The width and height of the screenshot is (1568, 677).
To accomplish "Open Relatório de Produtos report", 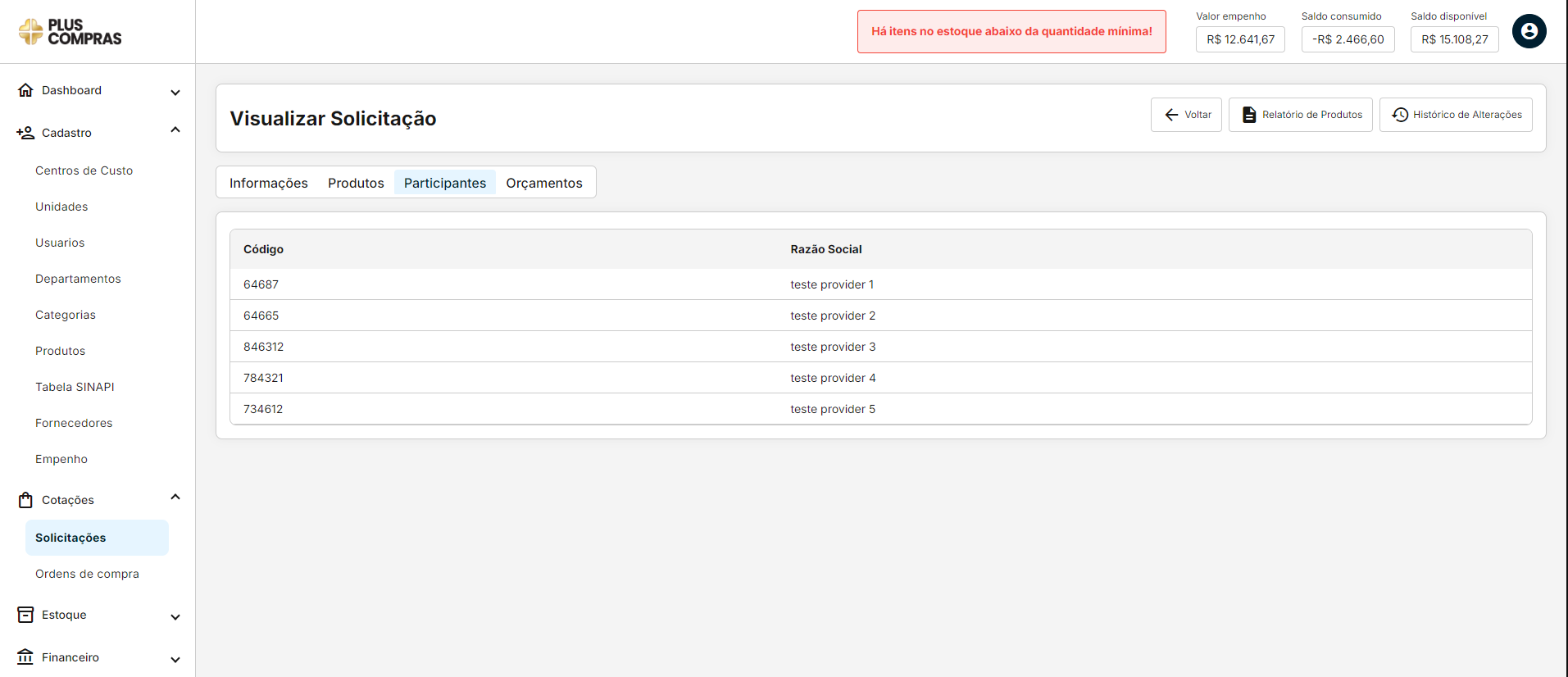I will click(x=1300, y=115).
